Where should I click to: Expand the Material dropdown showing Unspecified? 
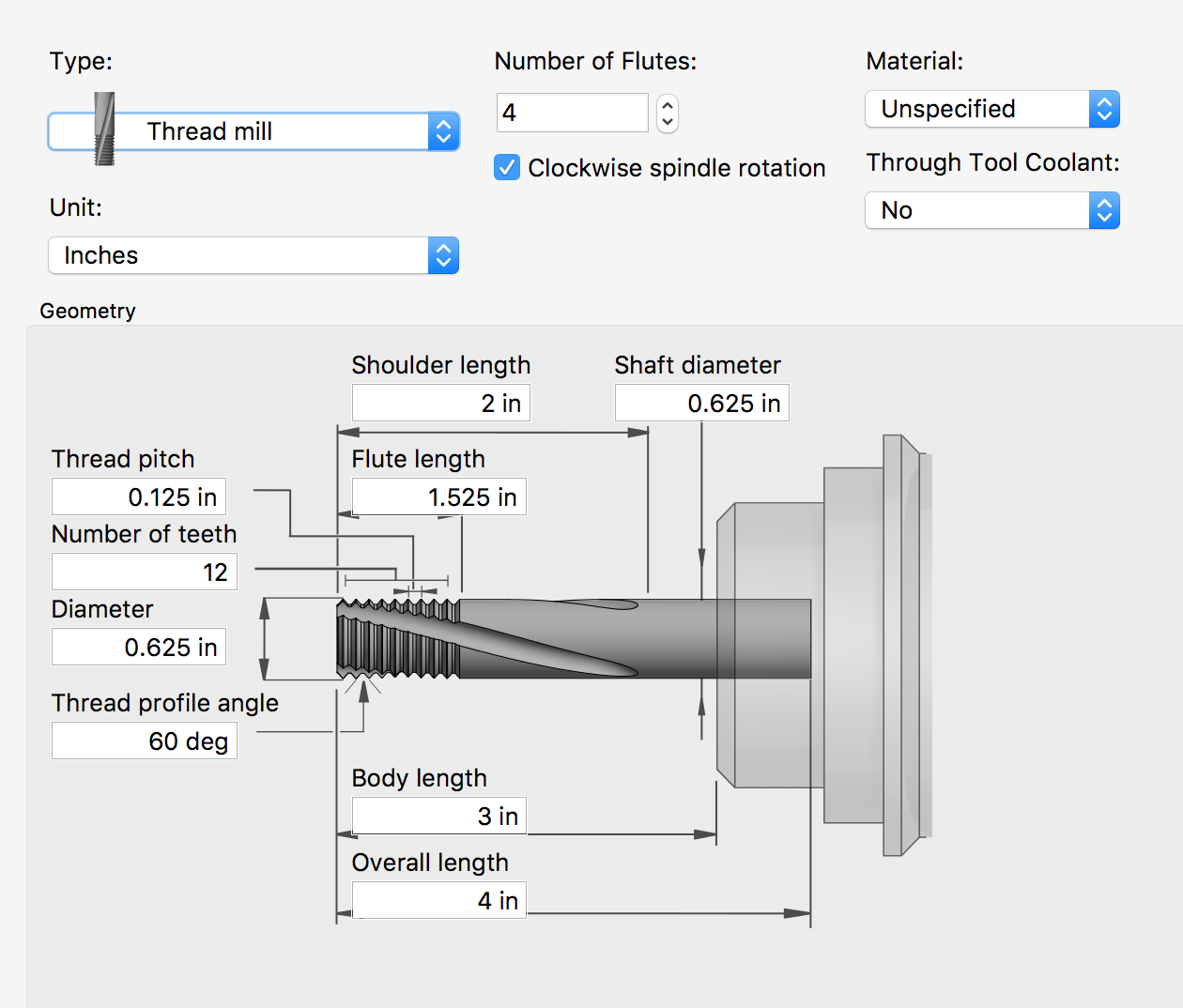(991, 109)
